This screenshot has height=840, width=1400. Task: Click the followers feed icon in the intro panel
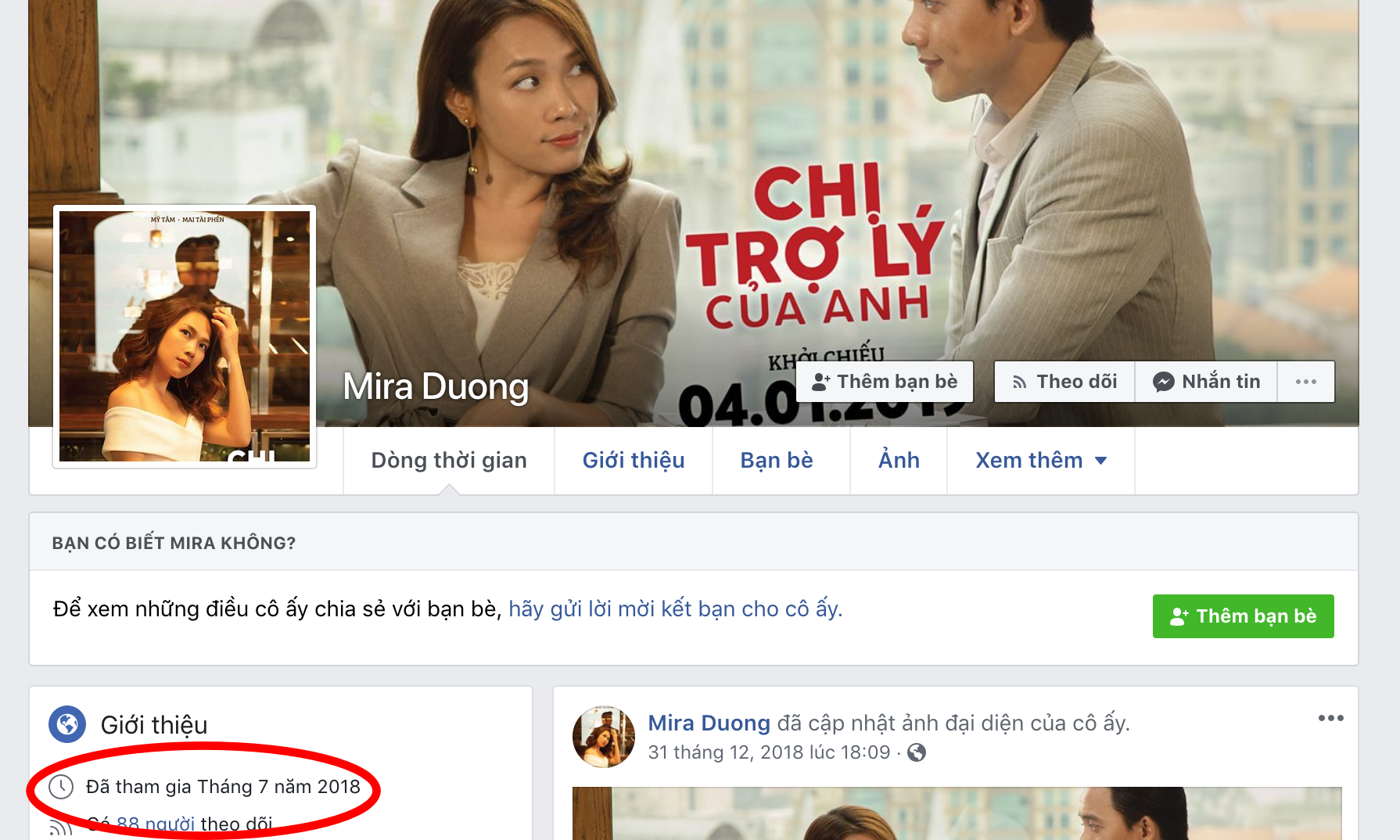pos(59,827)
